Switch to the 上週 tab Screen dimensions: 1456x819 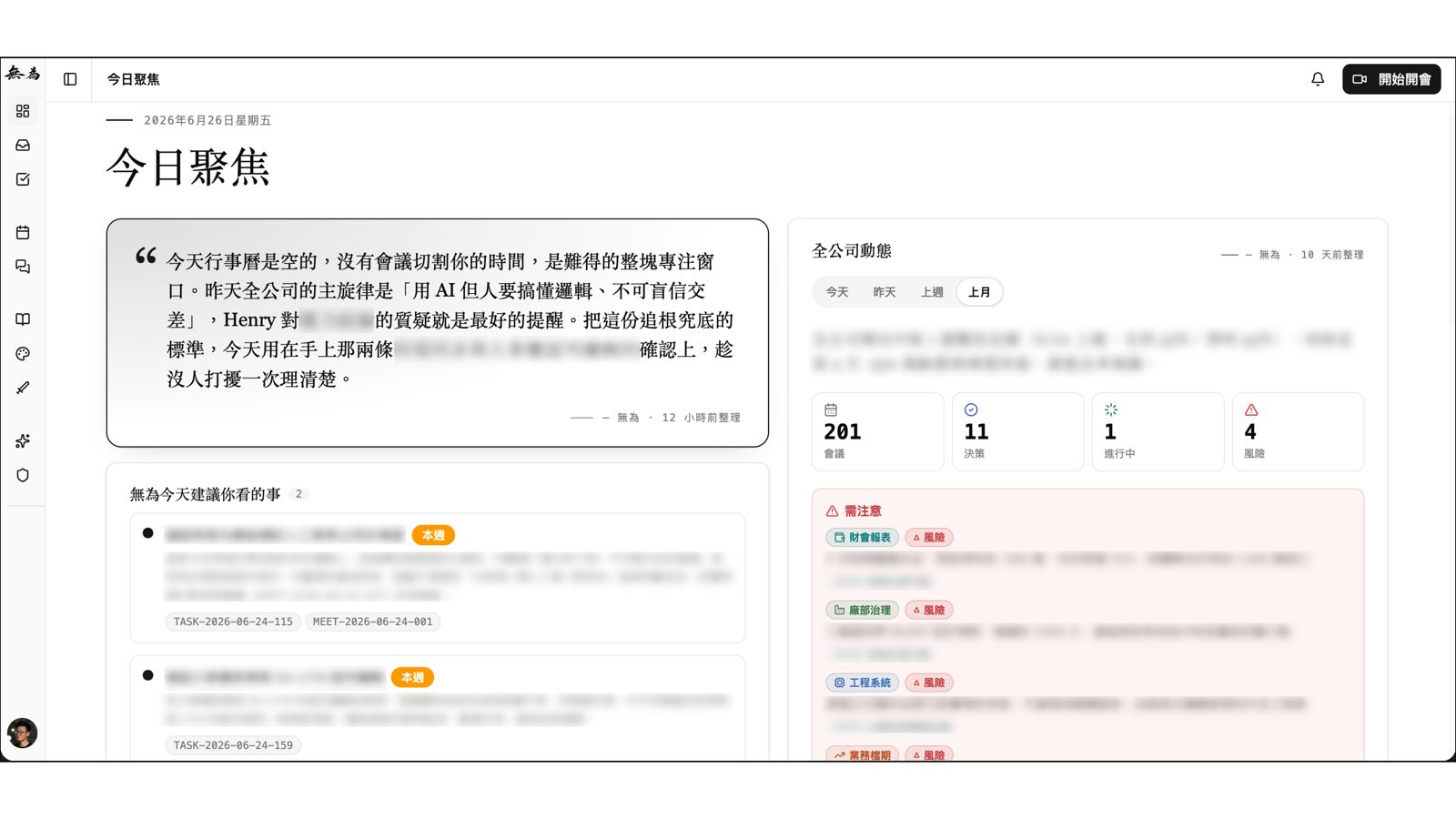(932, 292)
